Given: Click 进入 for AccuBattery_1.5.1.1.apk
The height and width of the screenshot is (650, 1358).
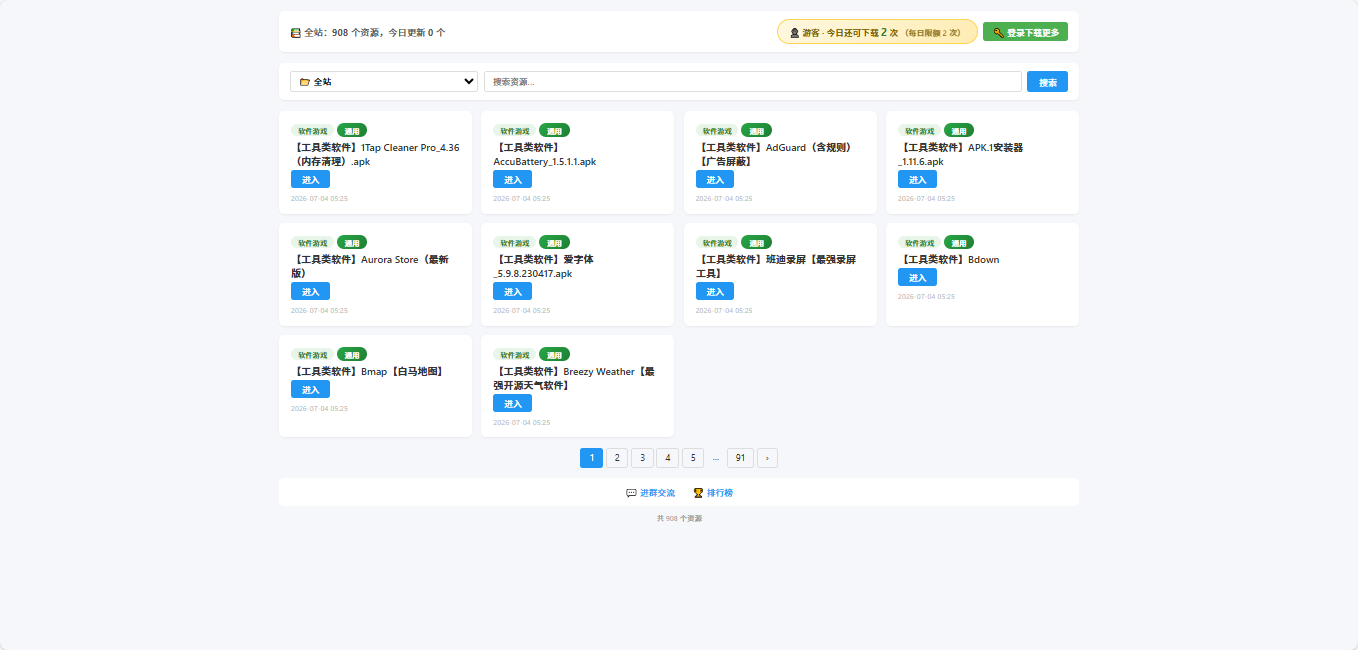Looking at the screenshot, I should (x=512, y=179).
